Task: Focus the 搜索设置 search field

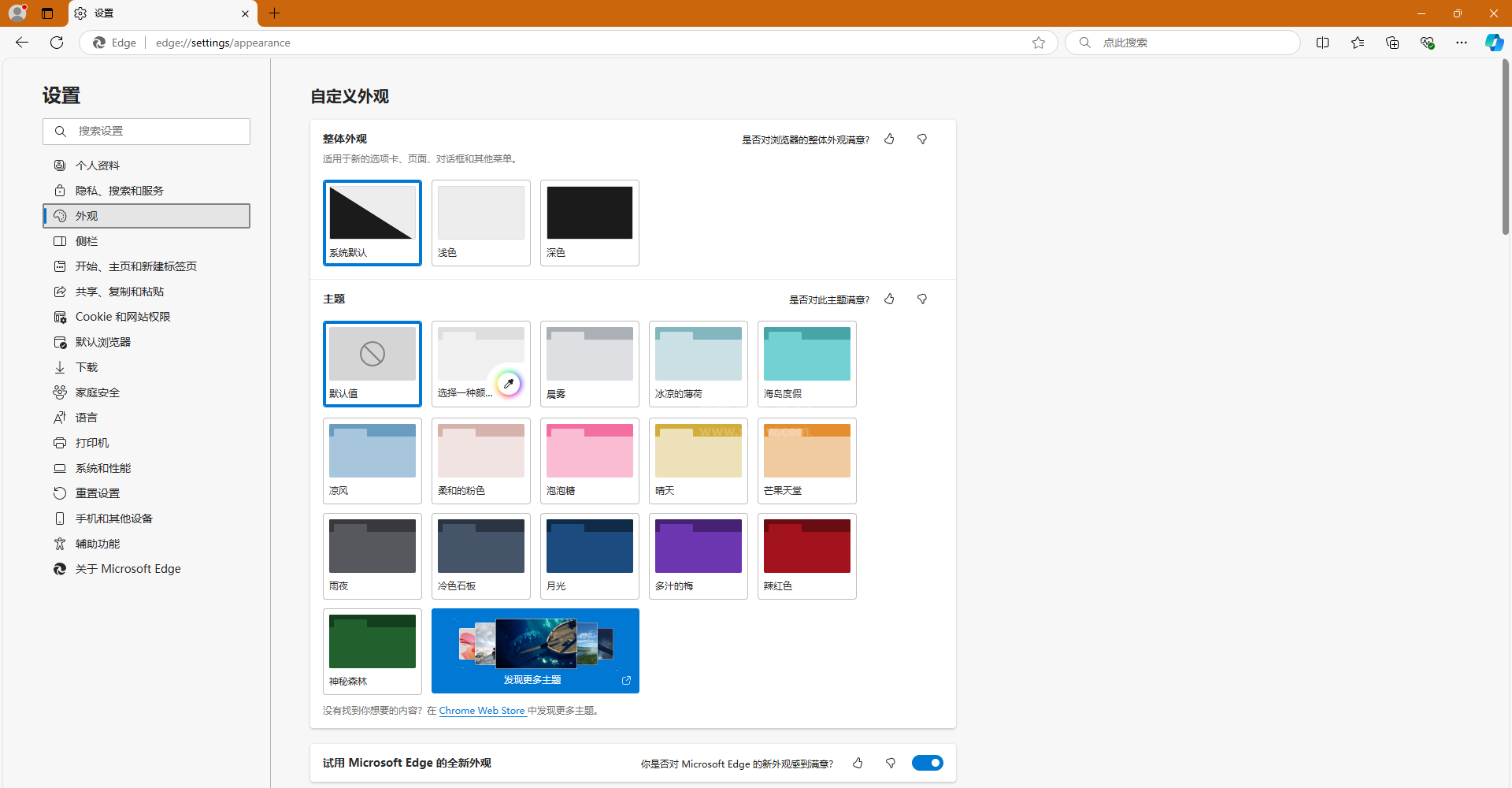Action: point(146,132)
